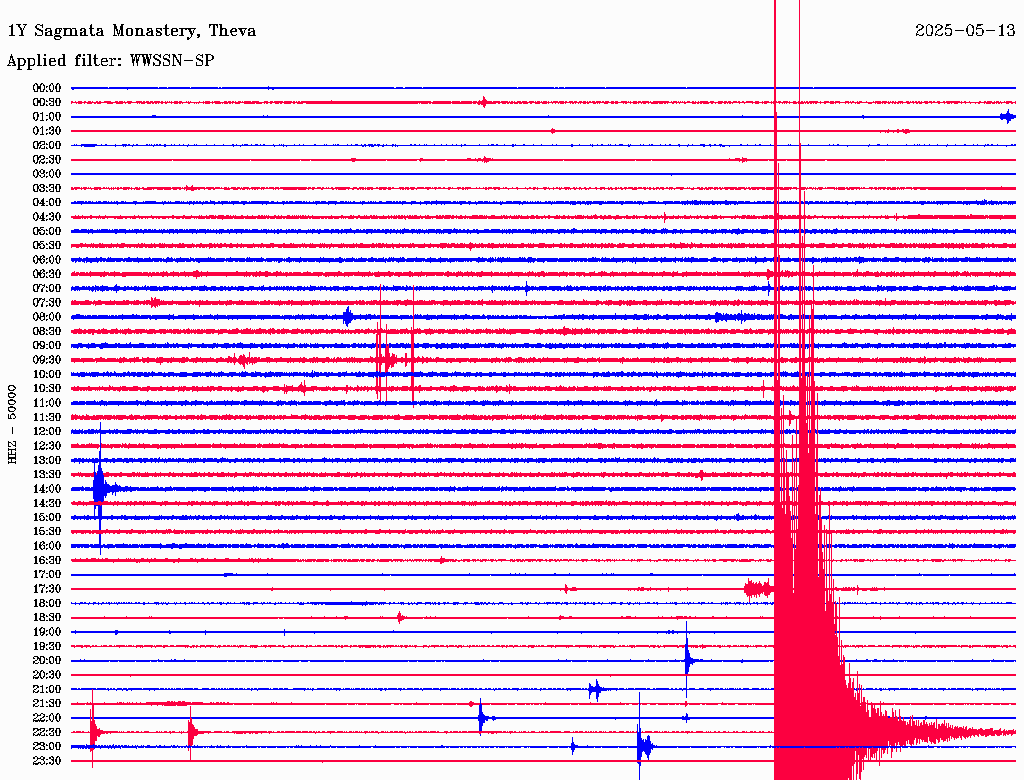Click the blue event burst on 08:00 trace
1024x780 pixels.
click(x=348, y=317)
